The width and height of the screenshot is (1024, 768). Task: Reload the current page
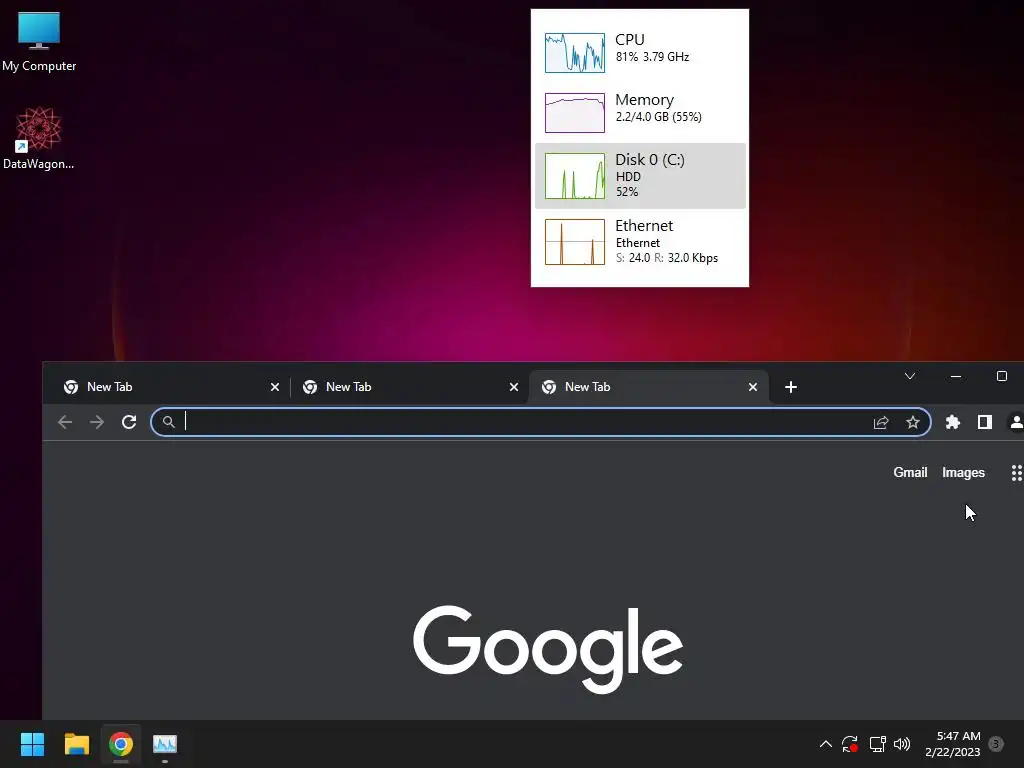[x=129, y=422]
